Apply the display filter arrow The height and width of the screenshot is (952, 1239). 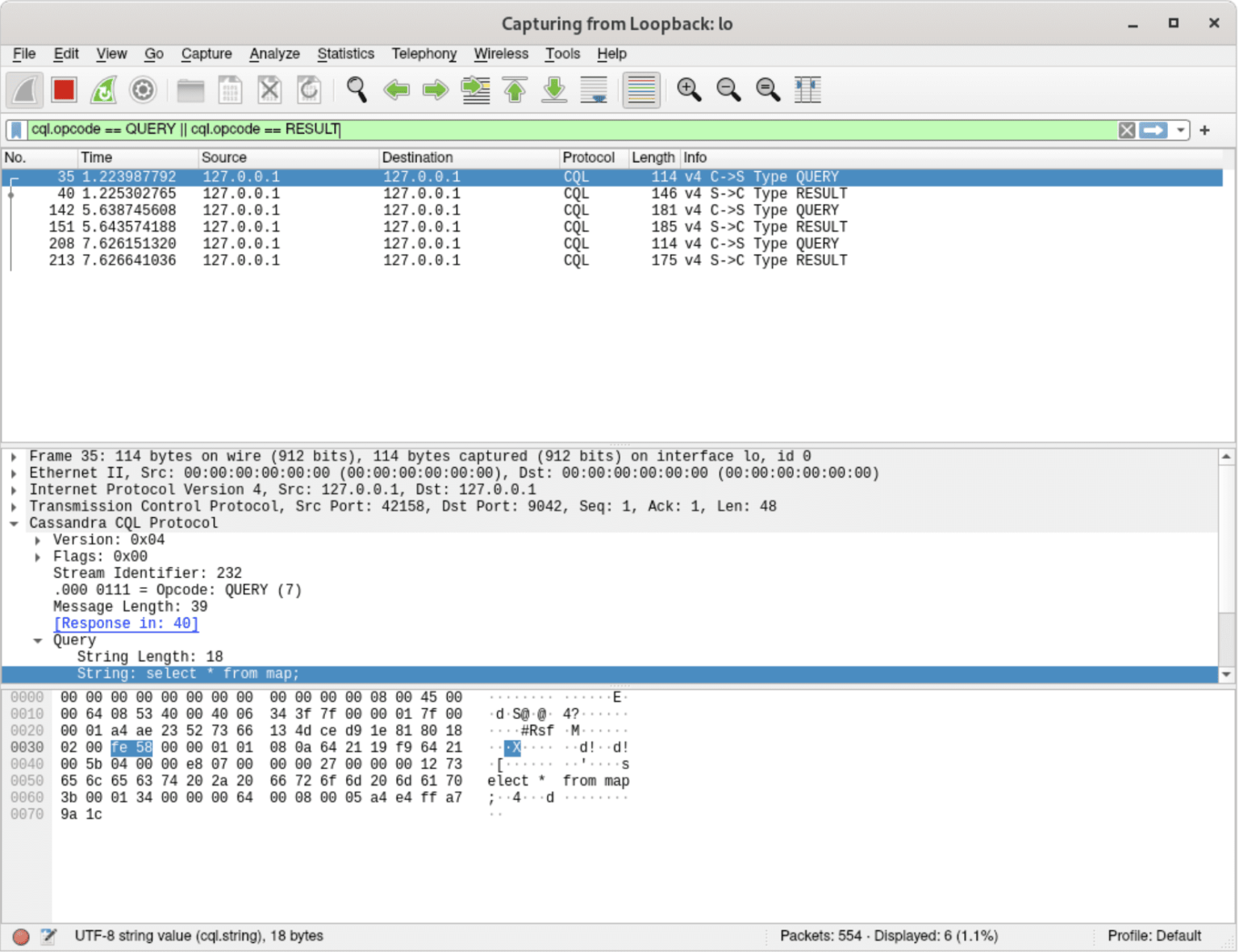pyautogui.click(x=1153, y=130)
